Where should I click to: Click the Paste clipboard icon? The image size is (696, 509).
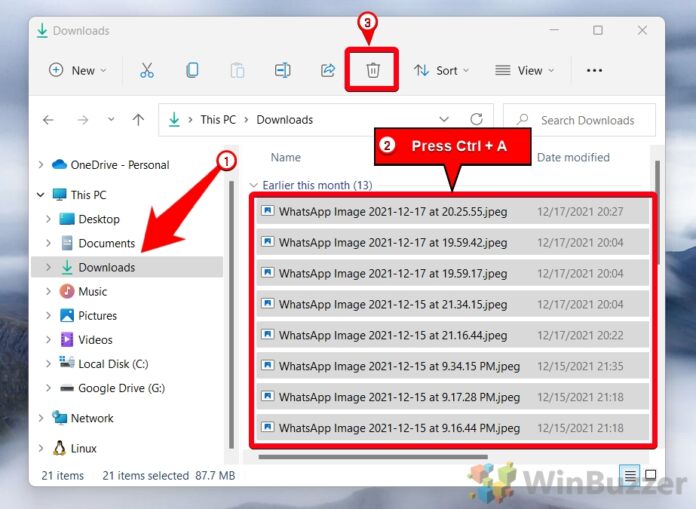coord(237,70)
